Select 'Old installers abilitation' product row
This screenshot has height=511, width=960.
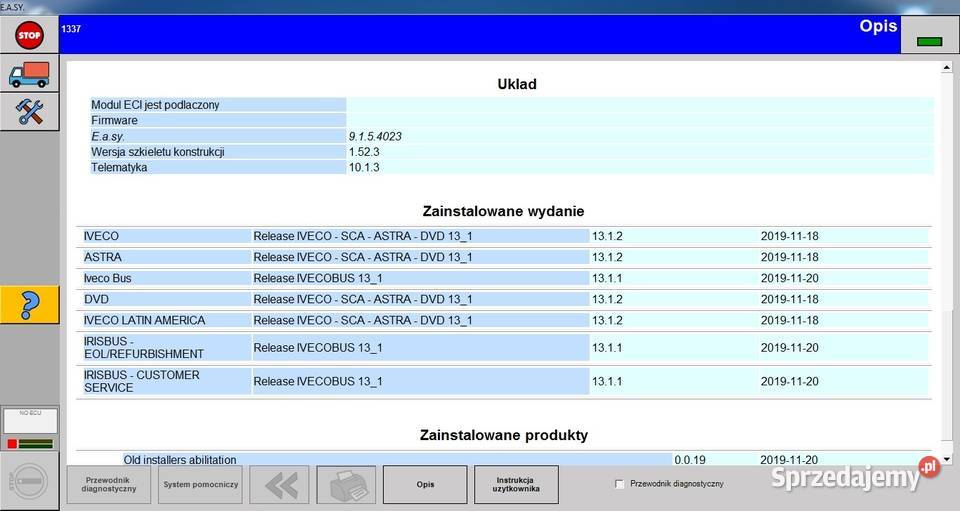tap(504, 460)
